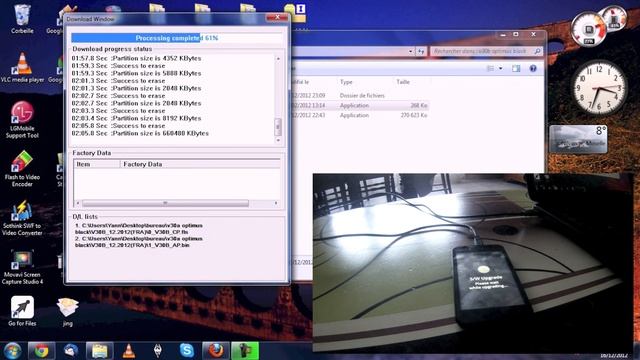Screen dimensions: 640x360
Task: Click the explorer help question-mark icon
Action: tap(533, 69)
